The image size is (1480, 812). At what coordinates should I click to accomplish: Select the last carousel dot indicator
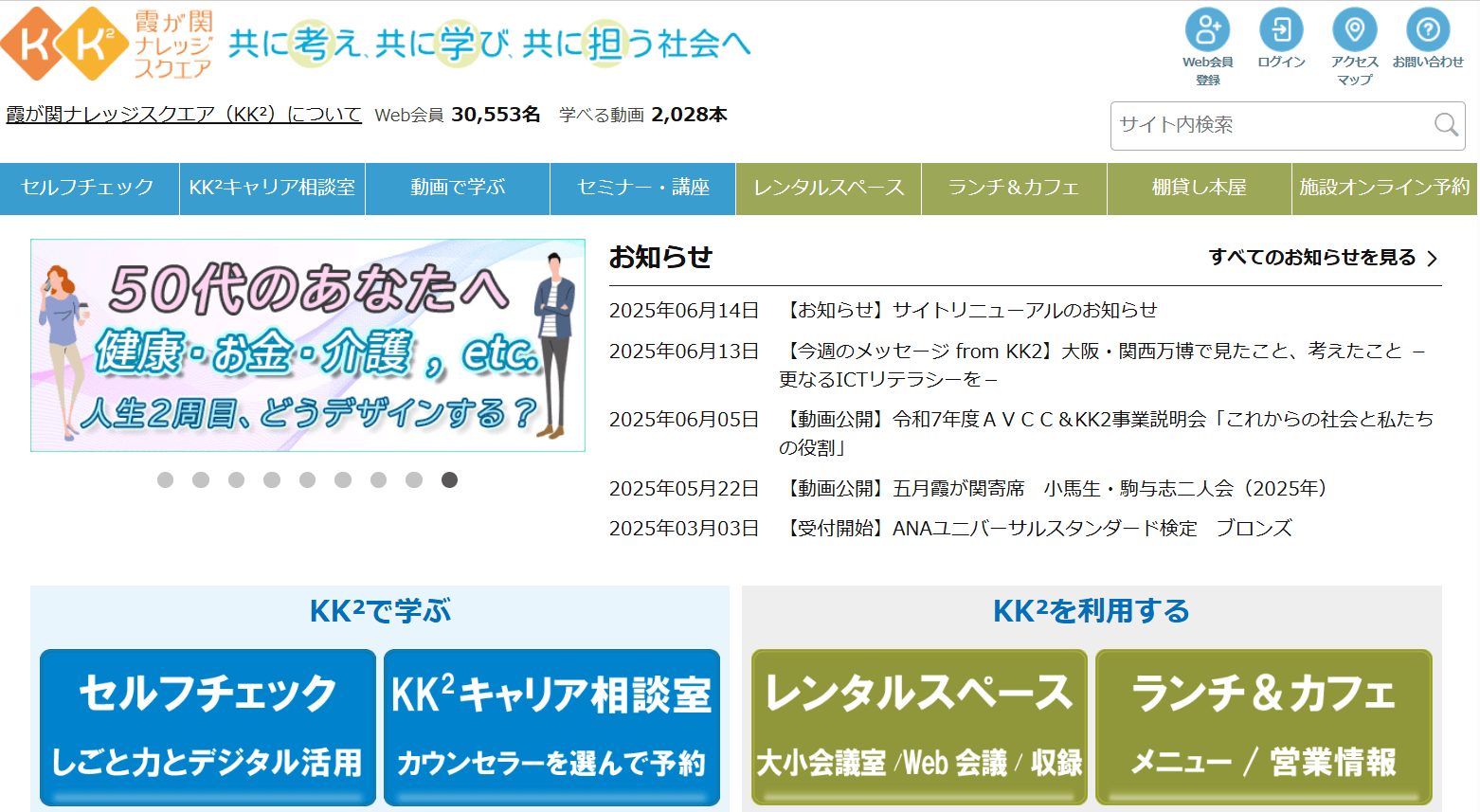click(x=449, y=480)
